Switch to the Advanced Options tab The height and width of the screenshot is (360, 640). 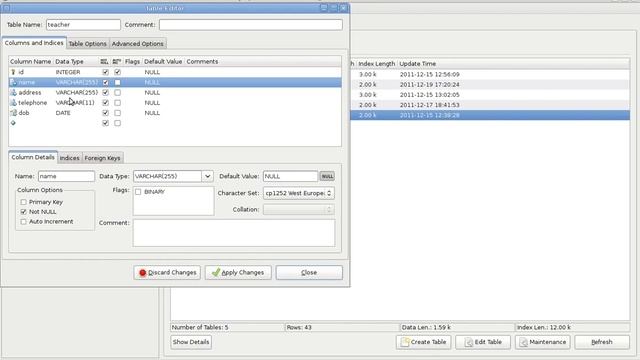click(x=138, y=44)
